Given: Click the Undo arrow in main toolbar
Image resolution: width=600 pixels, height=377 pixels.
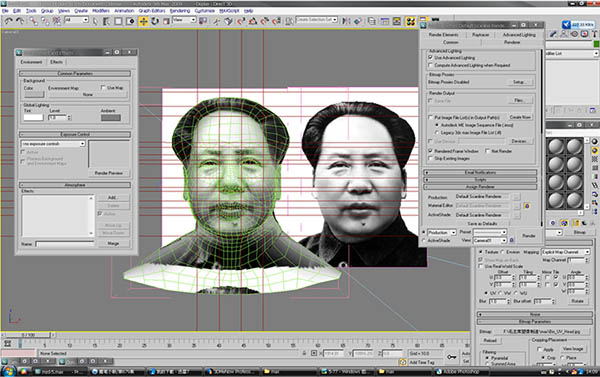Looking at the screenshot, I should [8, 21].
